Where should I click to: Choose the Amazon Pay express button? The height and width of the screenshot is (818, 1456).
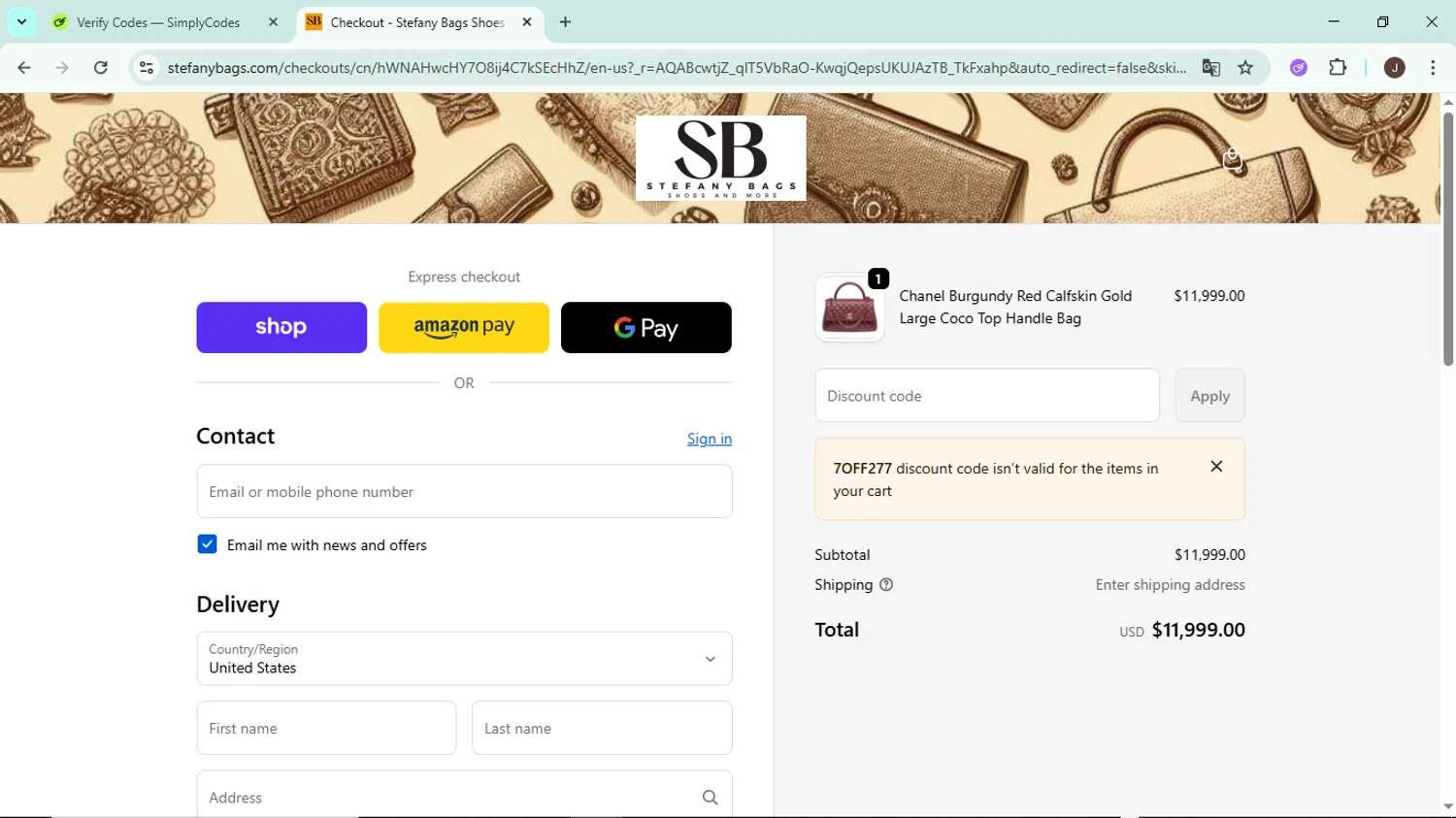click(x=464, y=327)
